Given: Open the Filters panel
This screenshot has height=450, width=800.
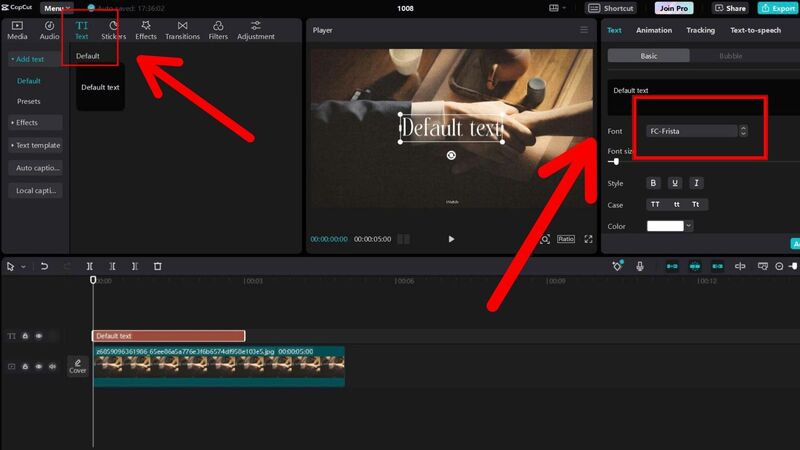Looking at the screenshot, I should (218, 30).
